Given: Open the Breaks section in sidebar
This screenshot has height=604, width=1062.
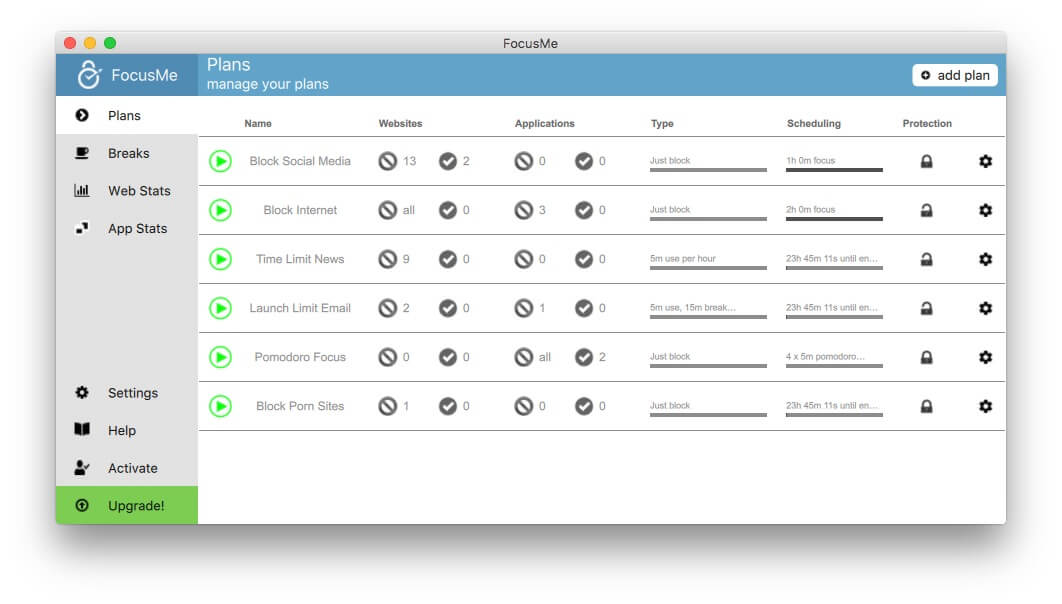Looking at the screenshot, I should pyautogui.click(x=127, y=153).
